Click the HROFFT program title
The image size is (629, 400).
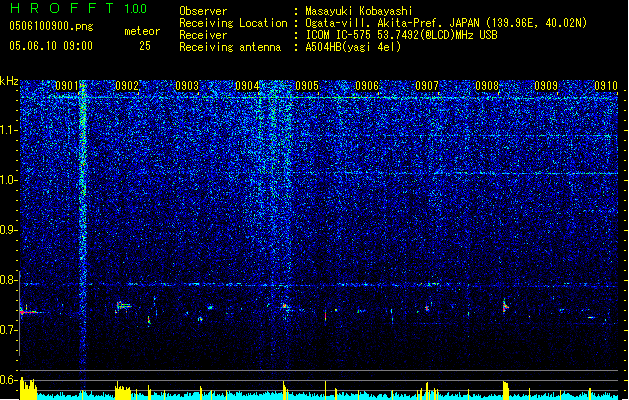coord(62,8)
